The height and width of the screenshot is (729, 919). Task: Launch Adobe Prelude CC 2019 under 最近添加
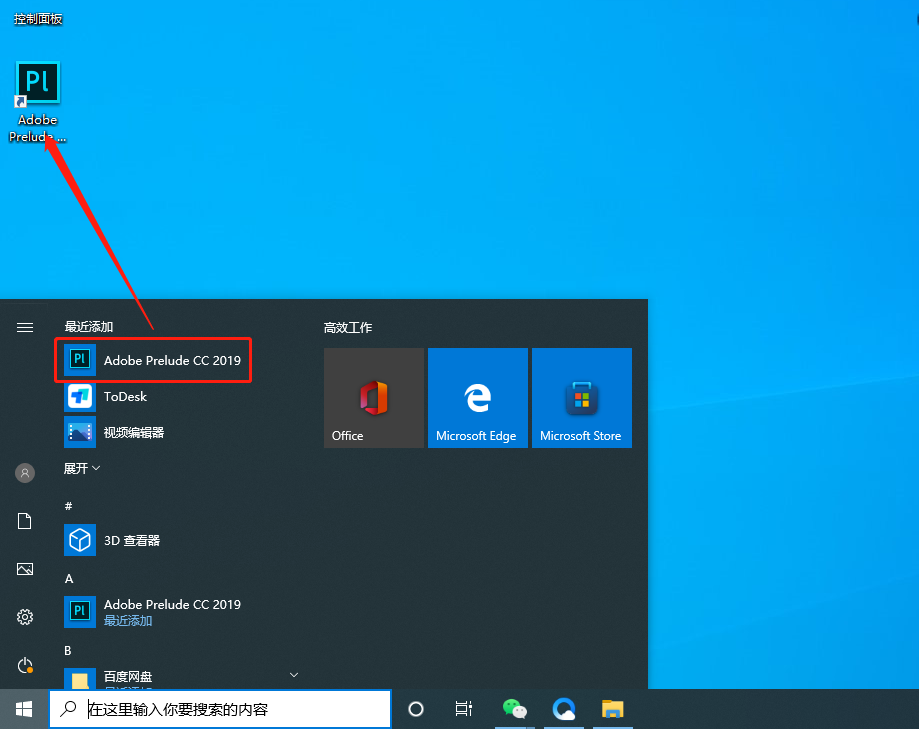coord(153,360)
